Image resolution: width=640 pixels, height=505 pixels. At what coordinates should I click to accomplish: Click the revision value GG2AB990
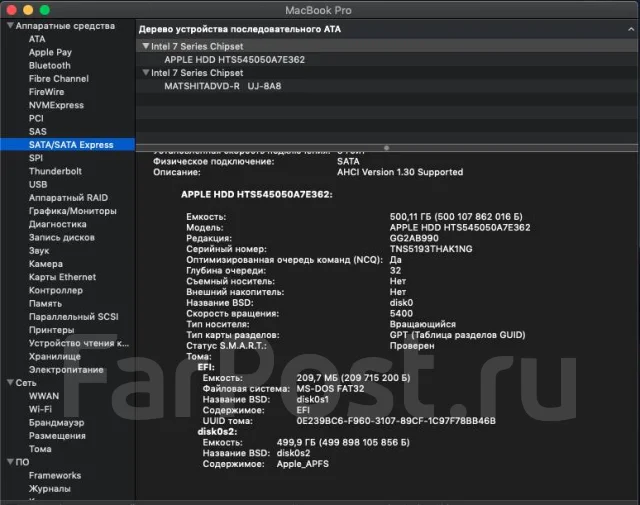click(x=414, y=238)
